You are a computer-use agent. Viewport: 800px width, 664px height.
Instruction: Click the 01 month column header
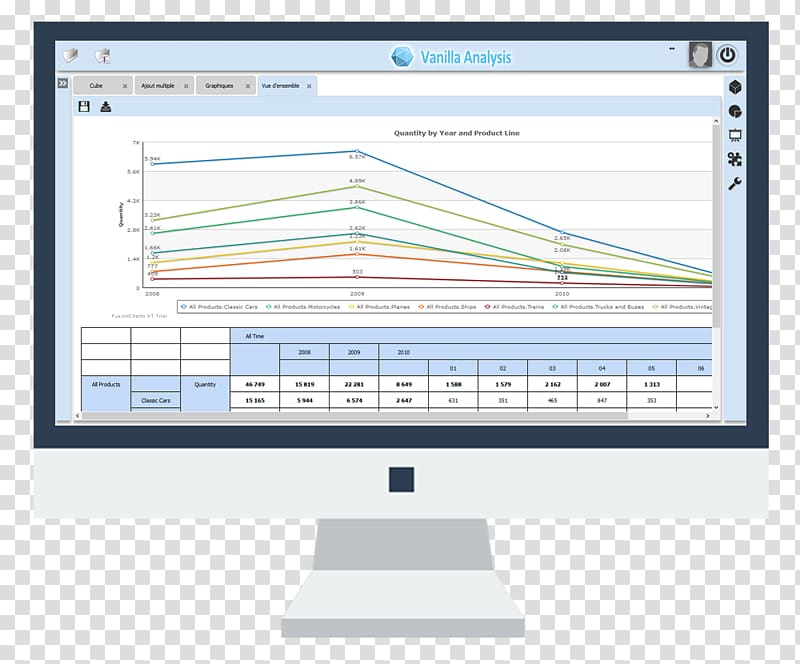click(453, 368)
